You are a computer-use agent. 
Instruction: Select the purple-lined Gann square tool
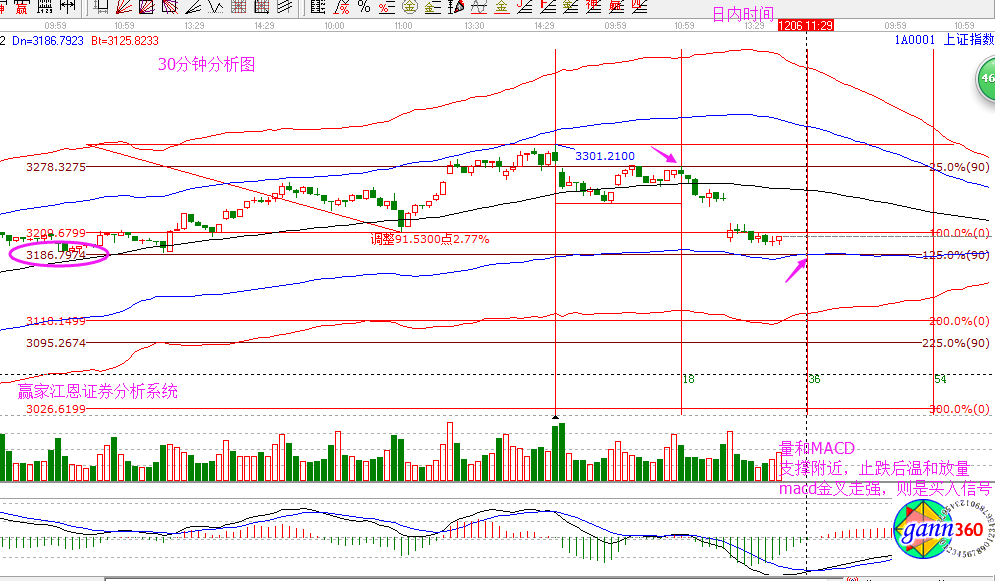point(169,7)
